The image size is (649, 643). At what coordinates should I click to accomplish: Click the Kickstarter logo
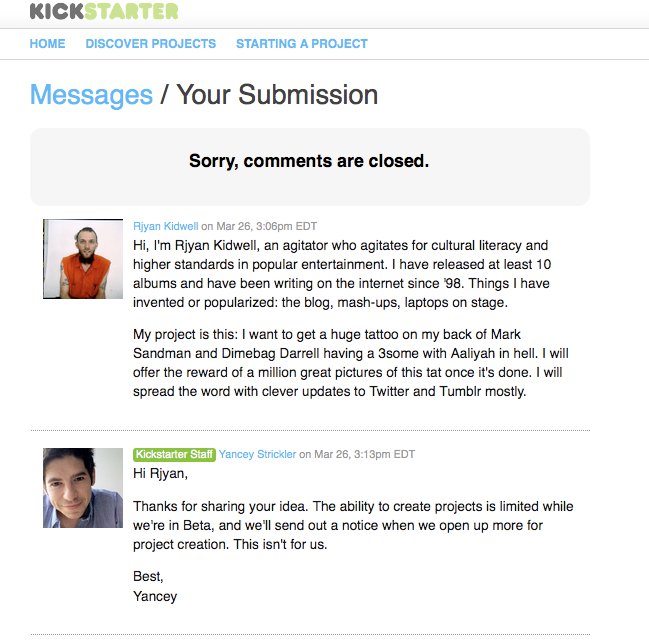point(104,11)
